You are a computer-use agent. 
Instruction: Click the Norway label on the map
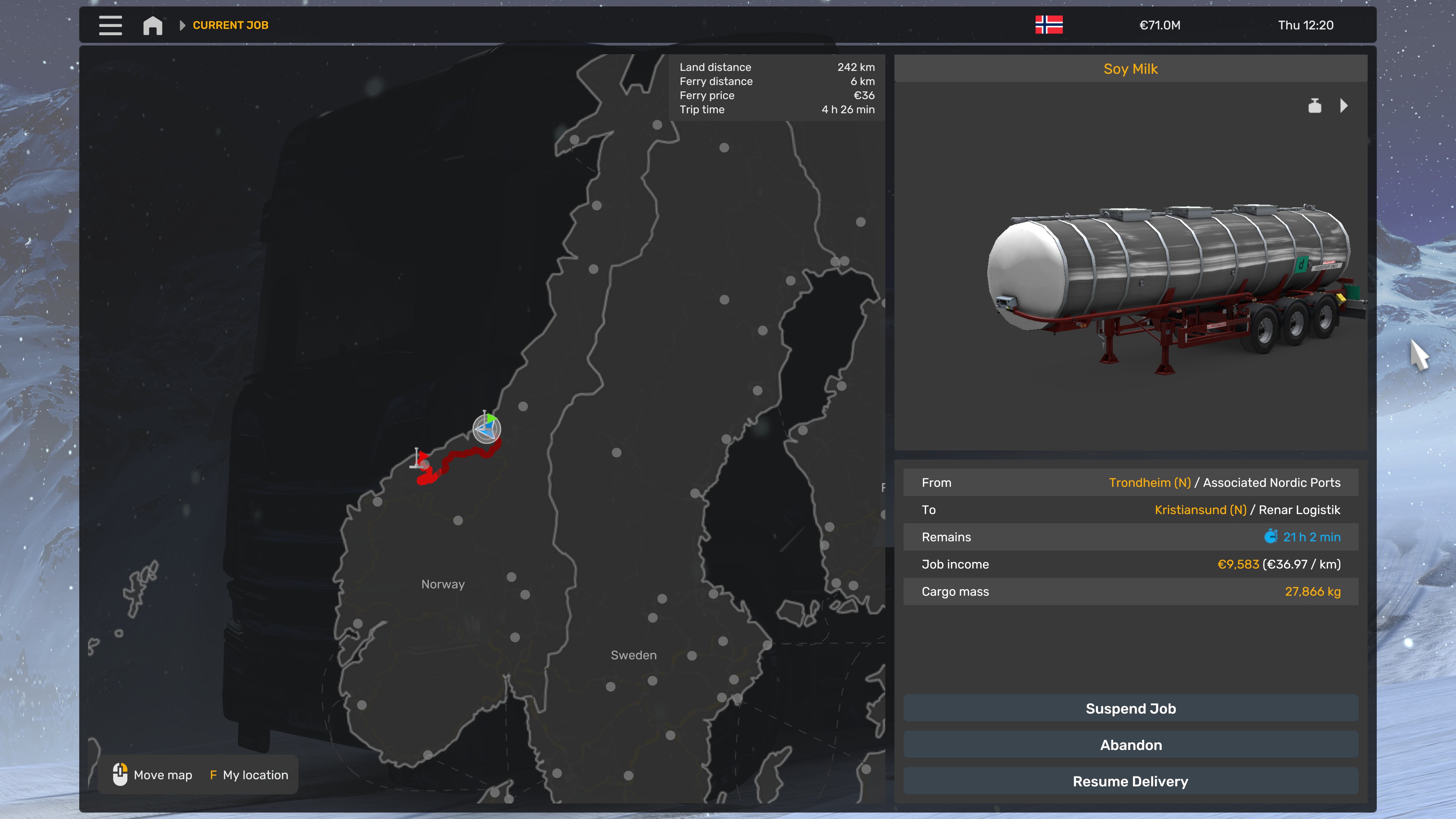coord(442,584)
